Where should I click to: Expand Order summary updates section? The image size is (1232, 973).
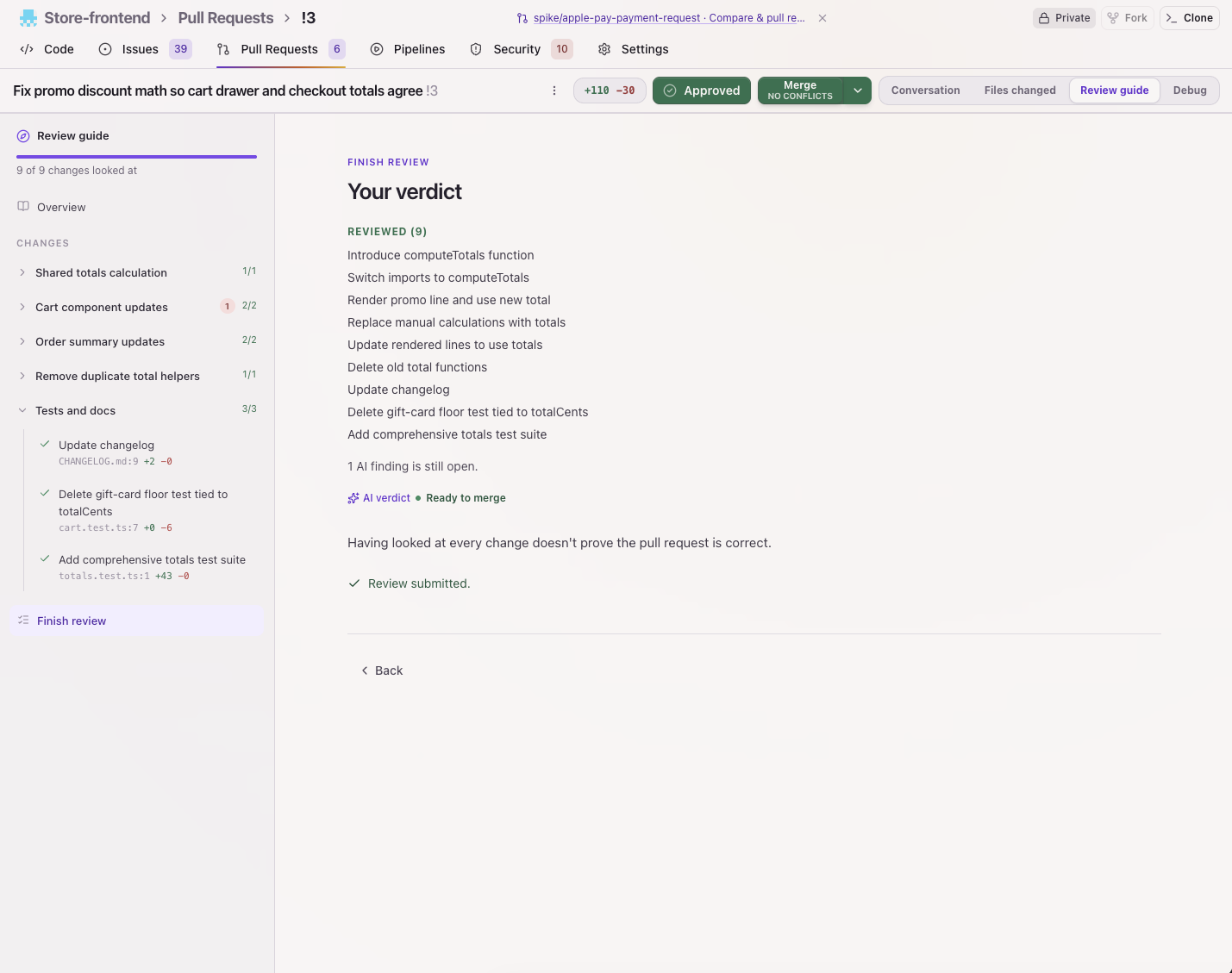[x=22, y=341]
